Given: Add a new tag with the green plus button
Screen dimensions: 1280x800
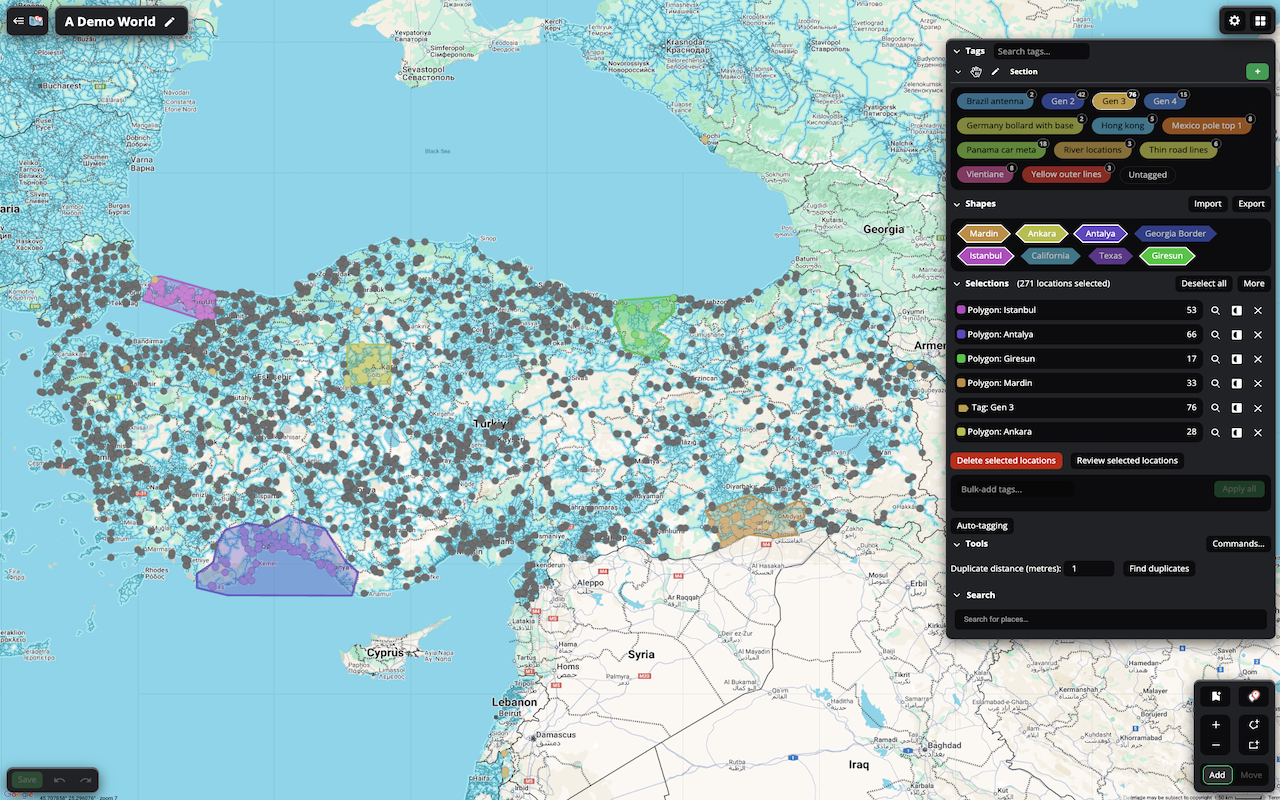Looking at the screenshot, I should pyautogui.click(x=1257, y=72).
